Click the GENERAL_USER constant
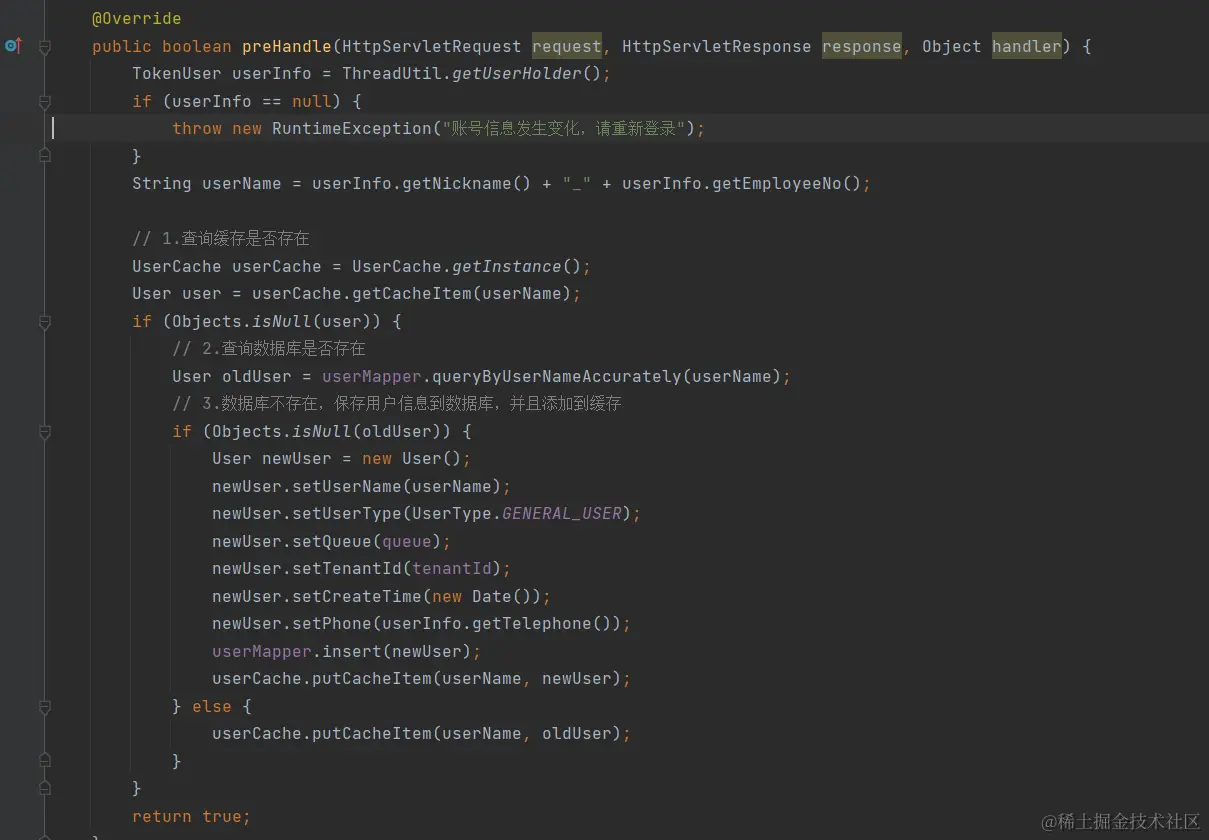The height and width of the screenshot is (840, 1209). point(561,514)
